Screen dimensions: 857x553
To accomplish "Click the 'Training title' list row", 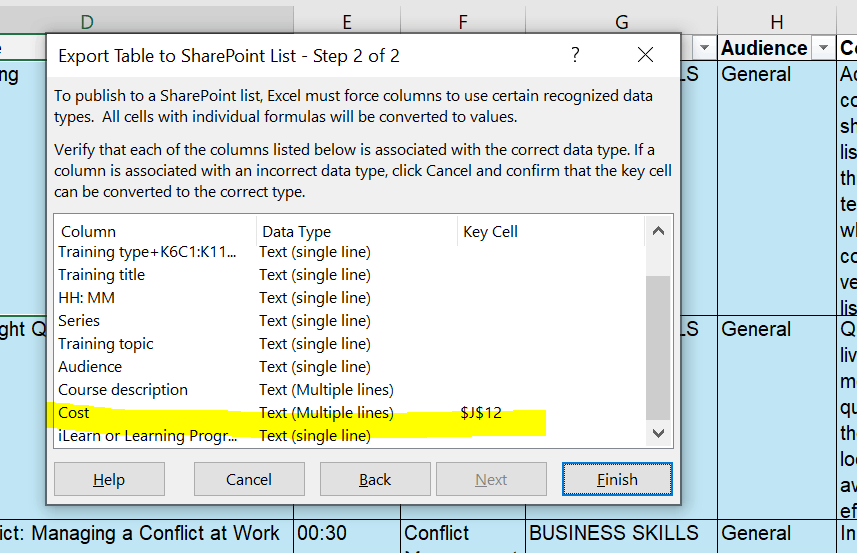I will point(350,275).
